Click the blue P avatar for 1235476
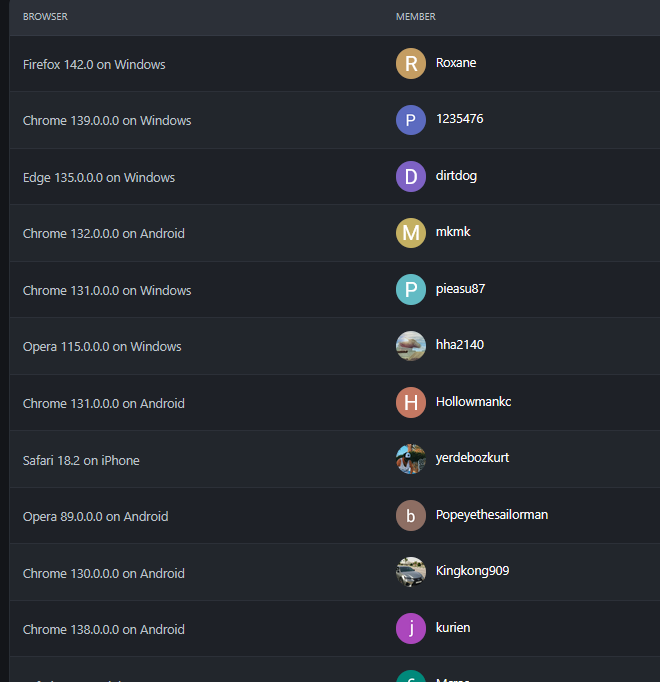Screen dimensions: 660x682 411,120
